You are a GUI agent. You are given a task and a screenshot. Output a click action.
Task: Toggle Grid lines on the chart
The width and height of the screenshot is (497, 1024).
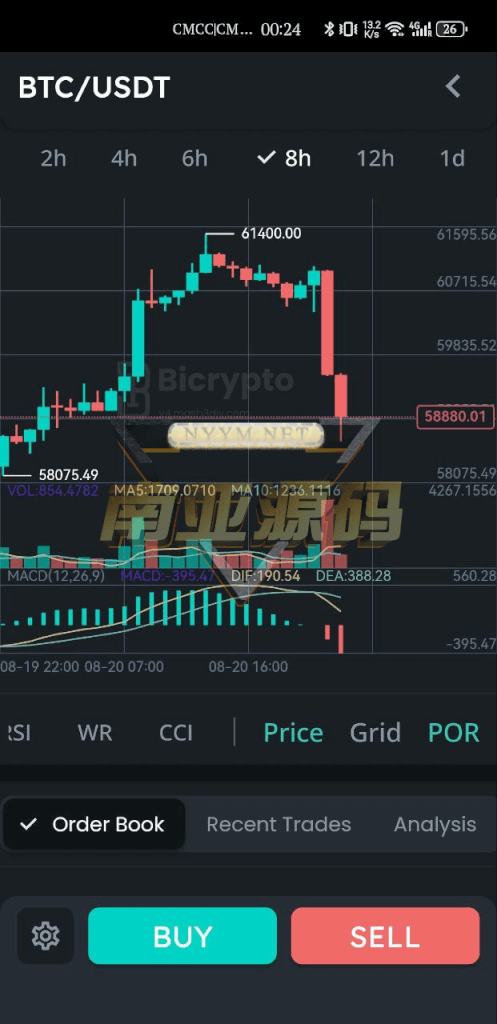pyautogui.click(x=375, y=733)
